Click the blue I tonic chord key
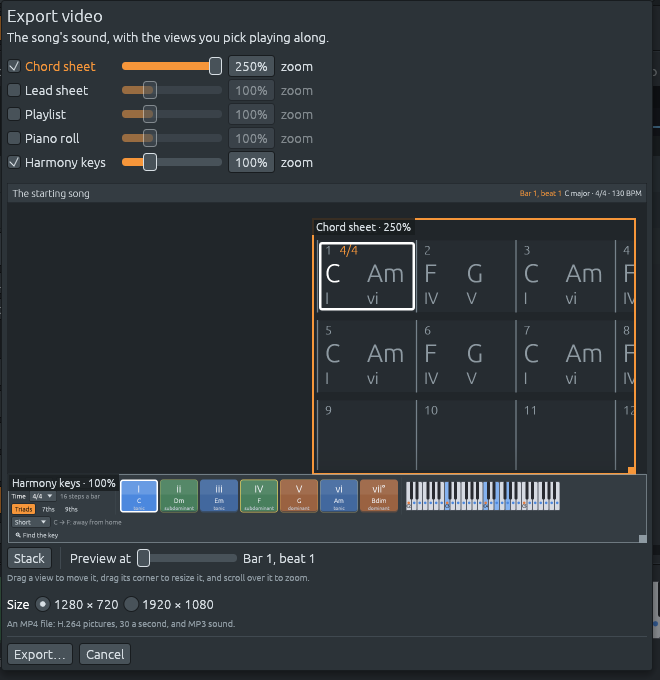The width and height of the screenshot is (660, 680). point(139,496)
